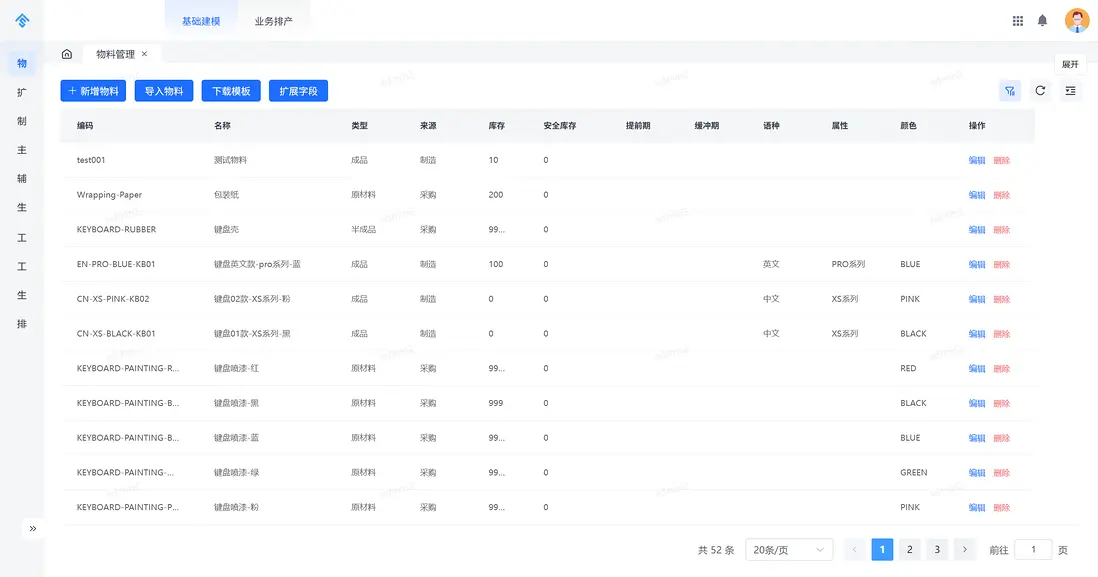Screen dimensions: 1098x577
Task: Click the 库存 column header
Action: coord(496,125)
